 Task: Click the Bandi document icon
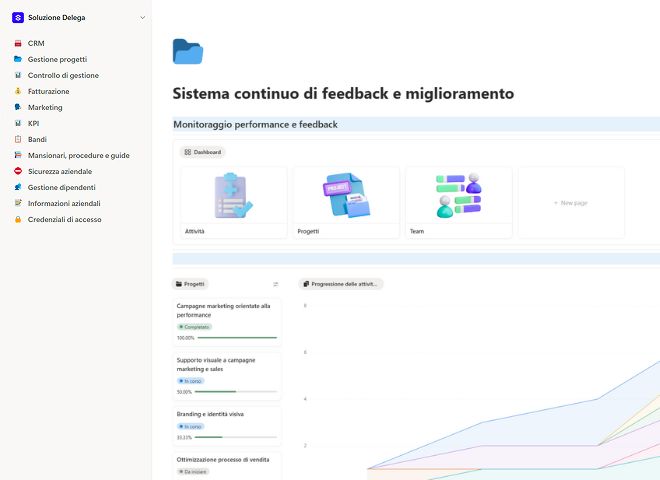pos(18,139)
